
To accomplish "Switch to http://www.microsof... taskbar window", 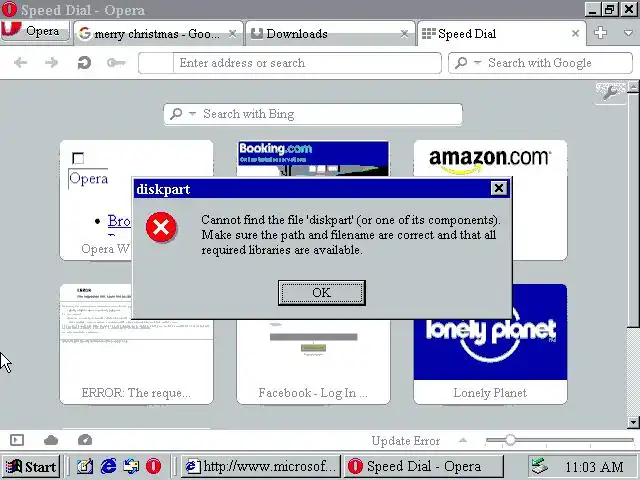I will (260, 467).
